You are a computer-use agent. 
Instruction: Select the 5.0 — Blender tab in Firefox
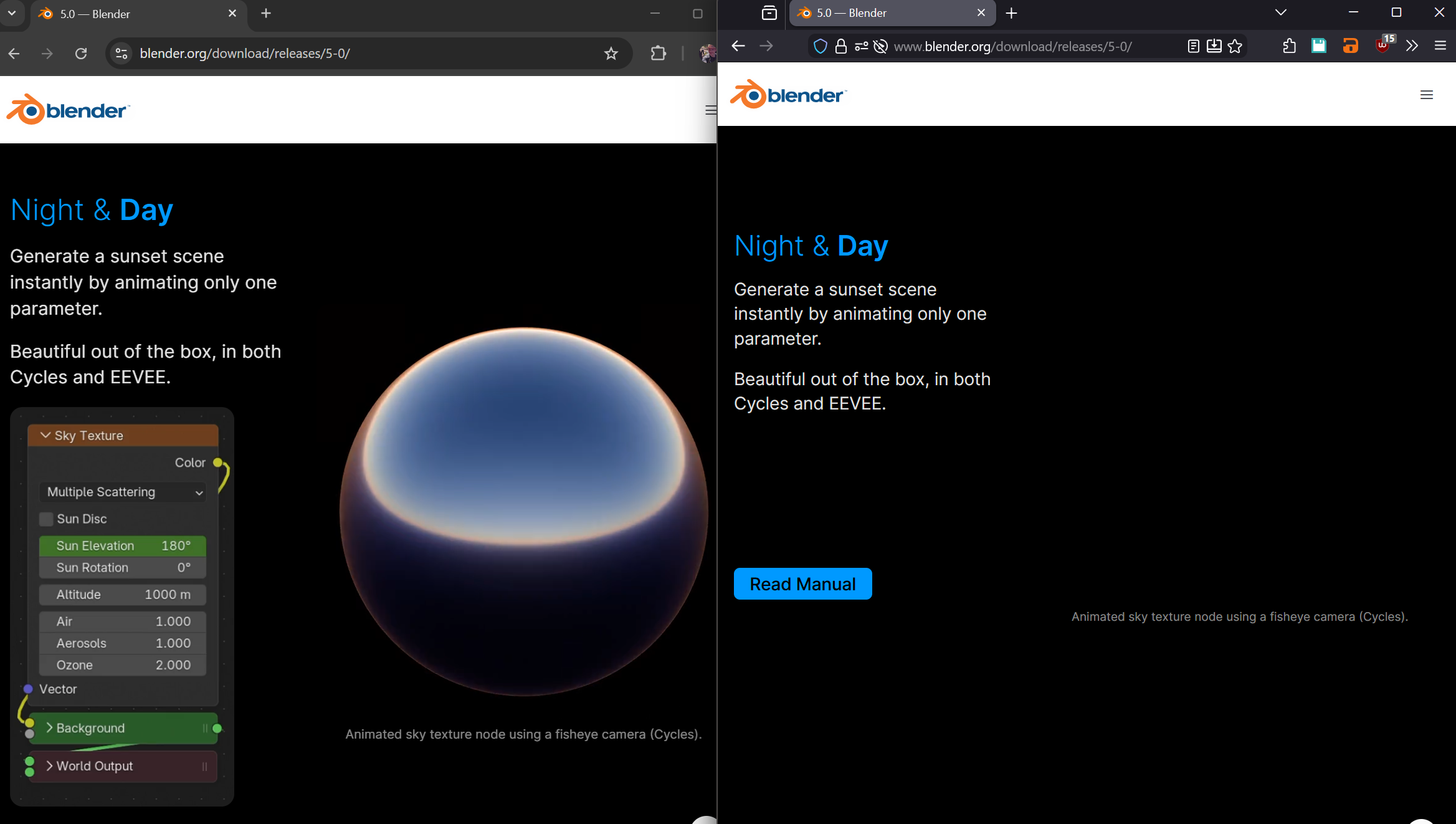(892, 13)
